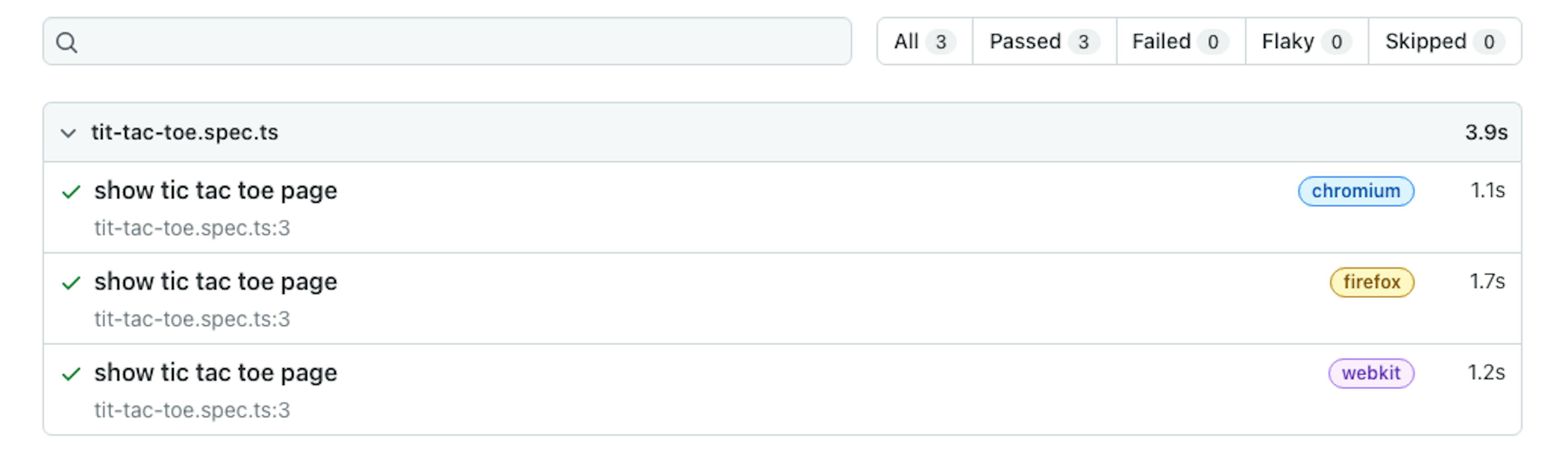Click the spec.ts:3 path under the chromium test
Viewport: 1568px width, 457px height.
(192, 228)
